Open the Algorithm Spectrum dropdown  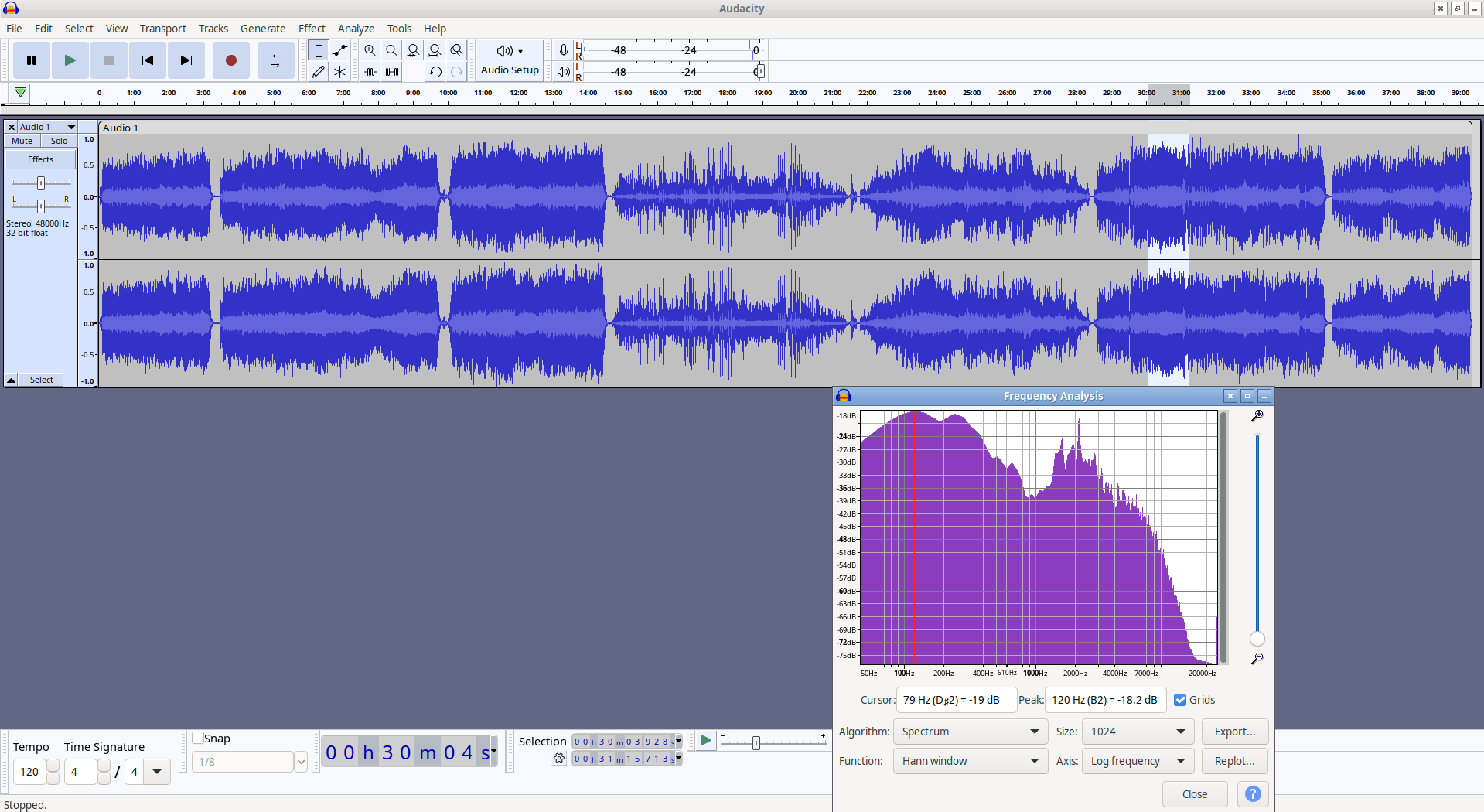point(971,732)
